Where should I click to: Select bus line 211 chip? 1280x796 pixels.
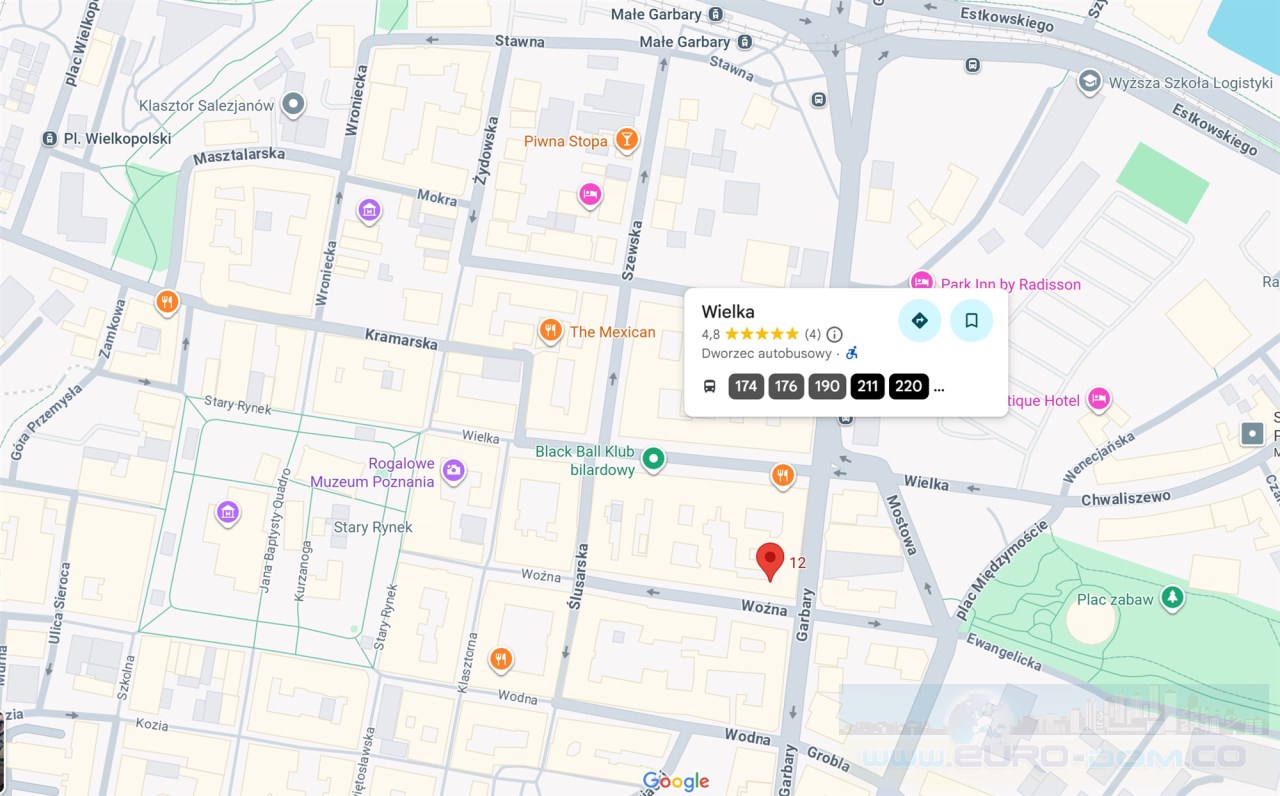point(868,387)
